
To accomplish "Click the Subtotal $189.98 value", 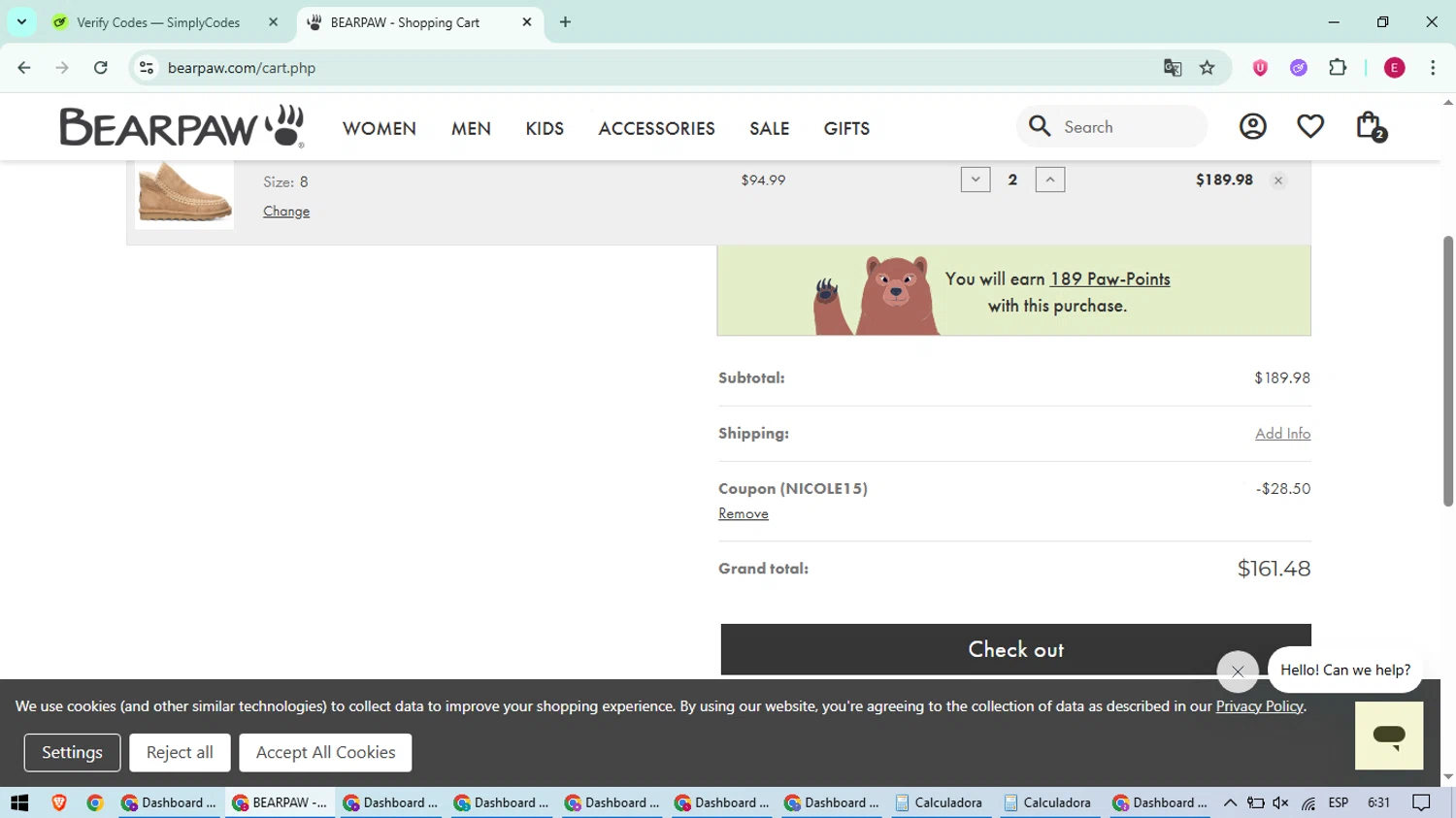I will point(1282,377).
